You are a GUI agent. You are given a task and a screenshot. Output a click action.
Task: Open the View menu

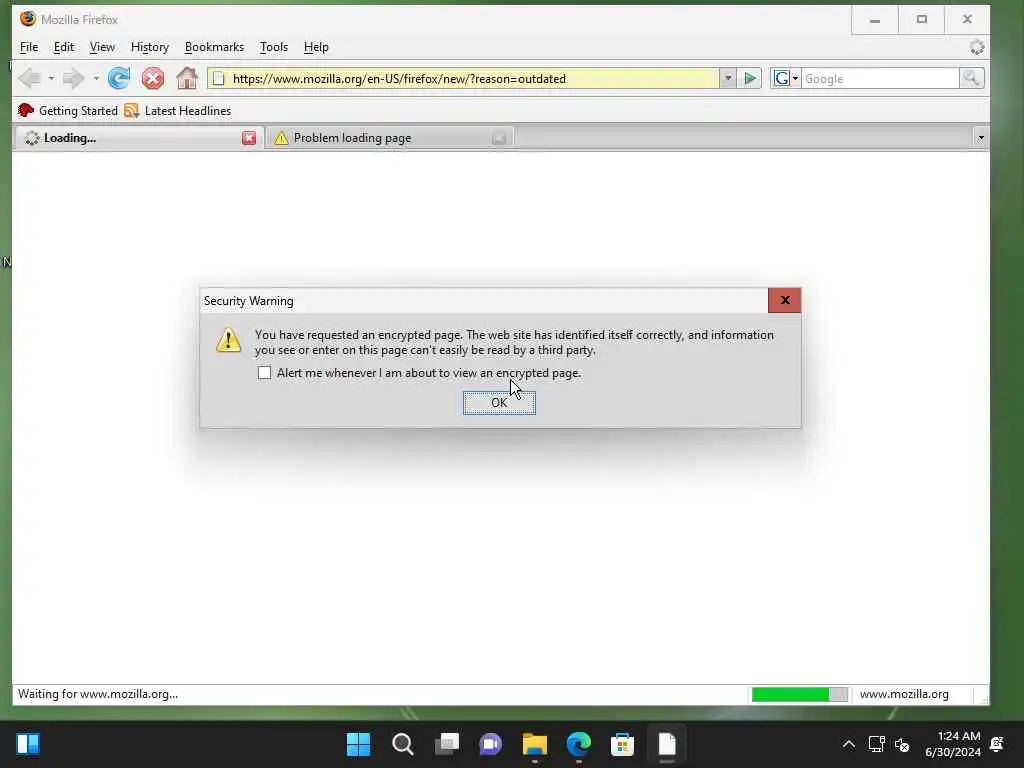pos(102,47)
